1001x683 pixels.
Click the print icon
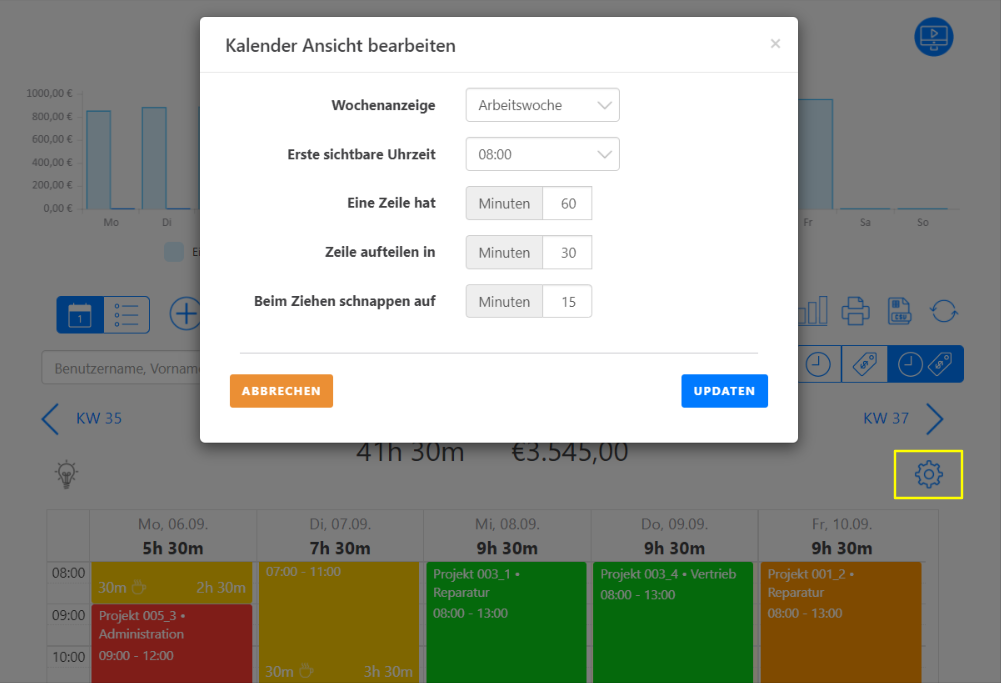856,312
